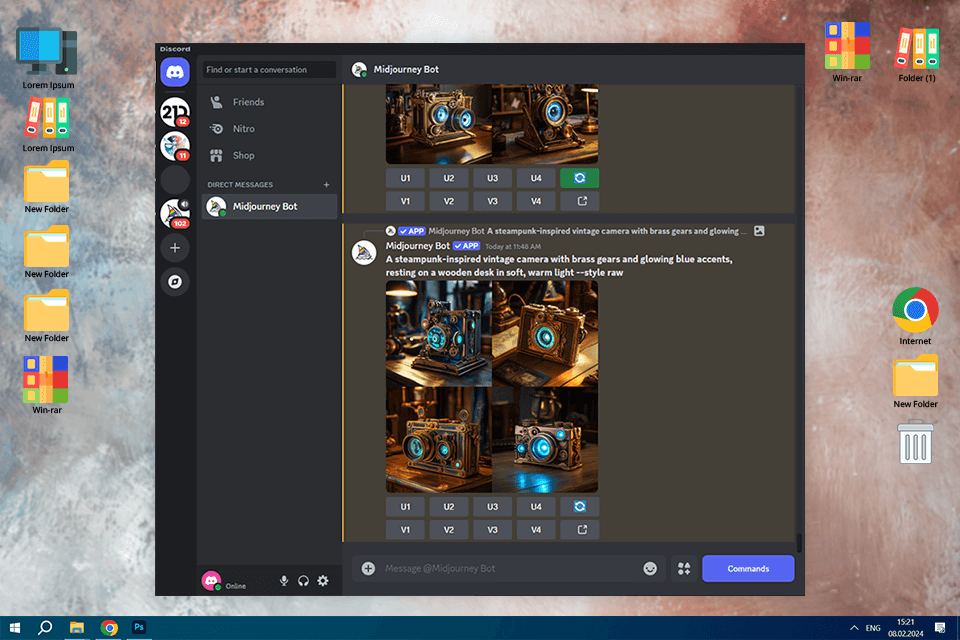Image resolution: width=960 pixels, height=640 pixels.
Task: Click U4 button under the lower image grid
Action: (x=536, y=506)
